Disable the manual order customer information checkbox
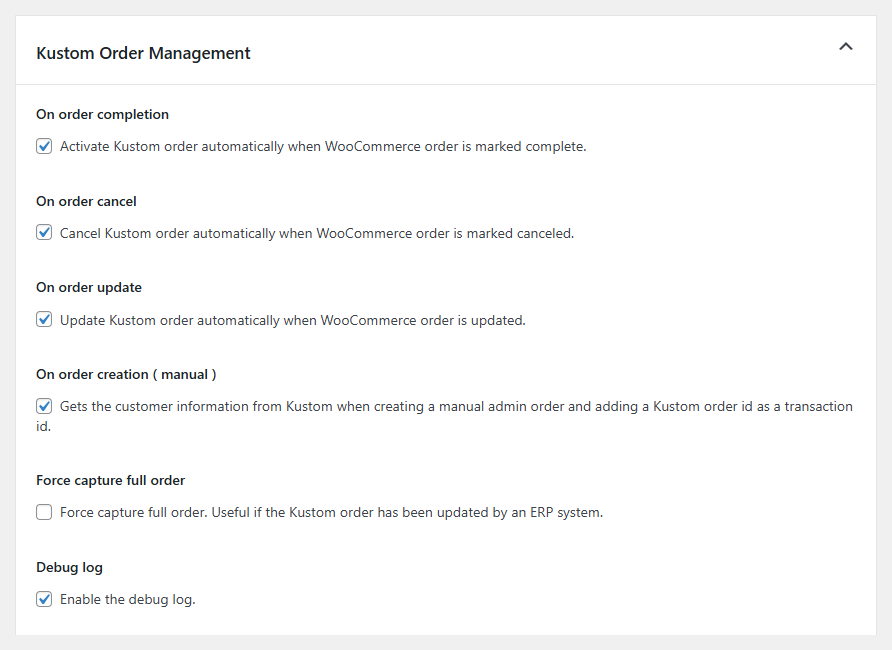Viewport: 892px width, 650px height. (44, 407)
